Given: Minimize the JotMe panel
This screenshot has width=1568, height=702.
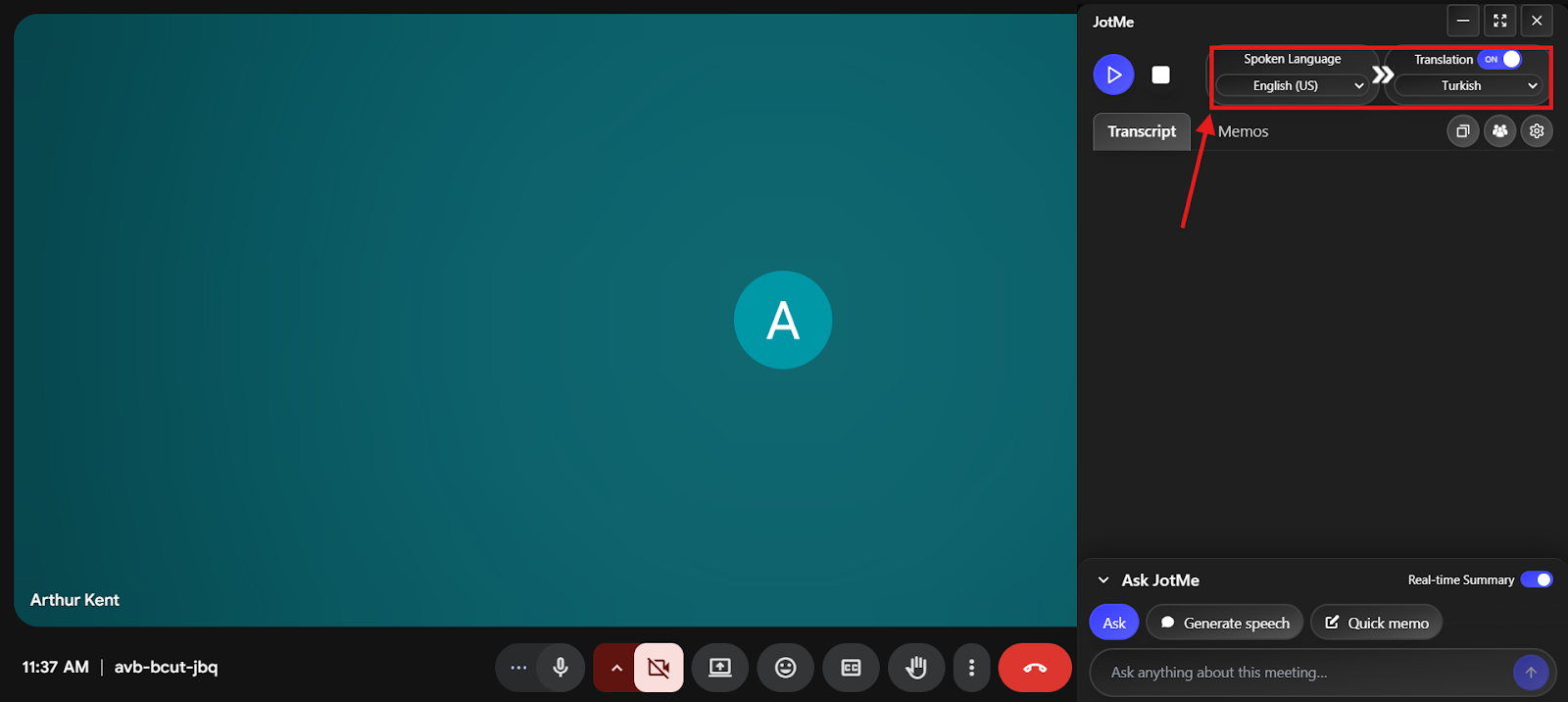Looking at the screenshot, I should click(x=1463, y=21).
